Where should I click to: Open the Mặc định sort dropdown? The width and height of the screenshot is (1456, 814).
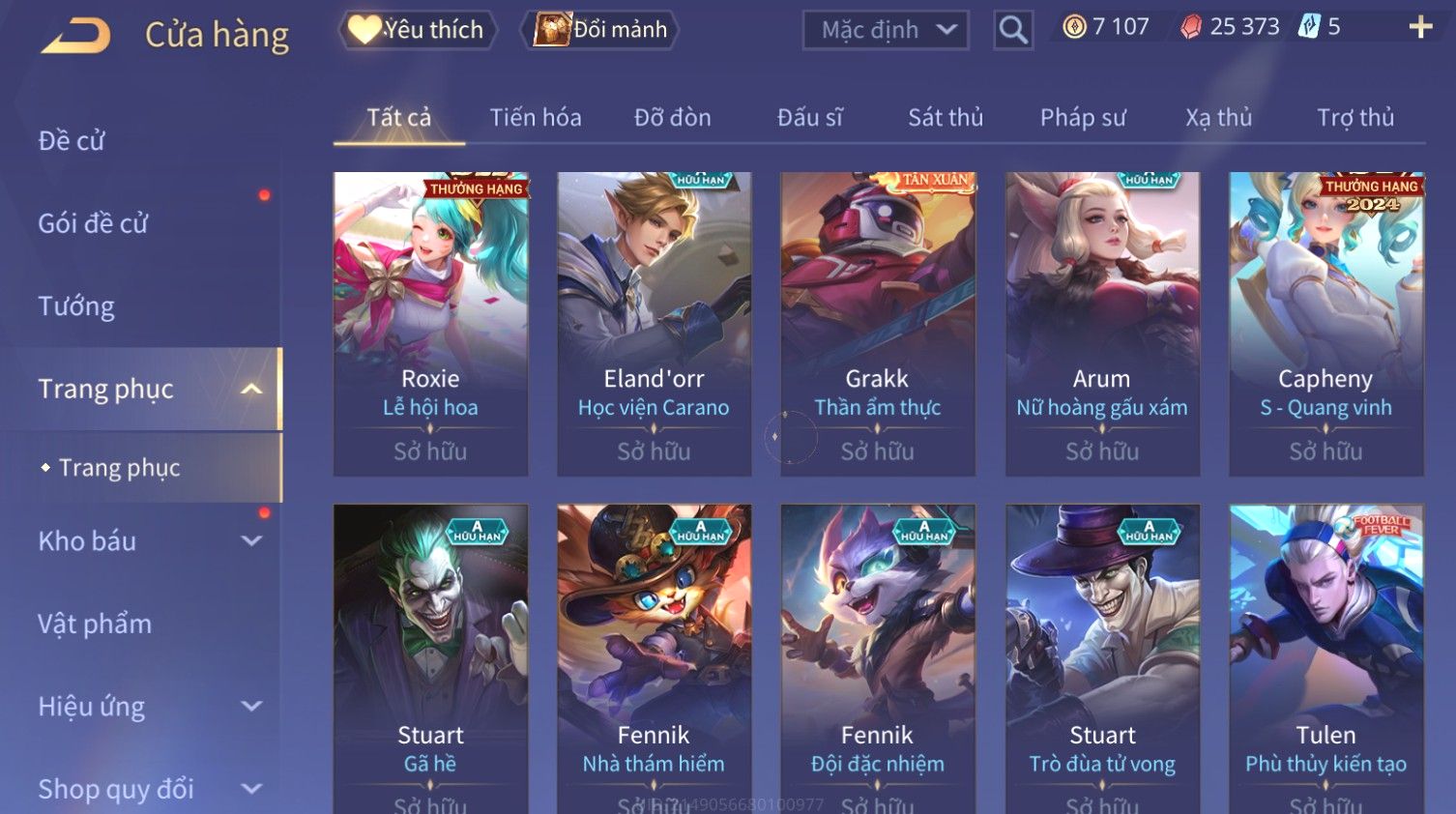[x=886, y=30]
